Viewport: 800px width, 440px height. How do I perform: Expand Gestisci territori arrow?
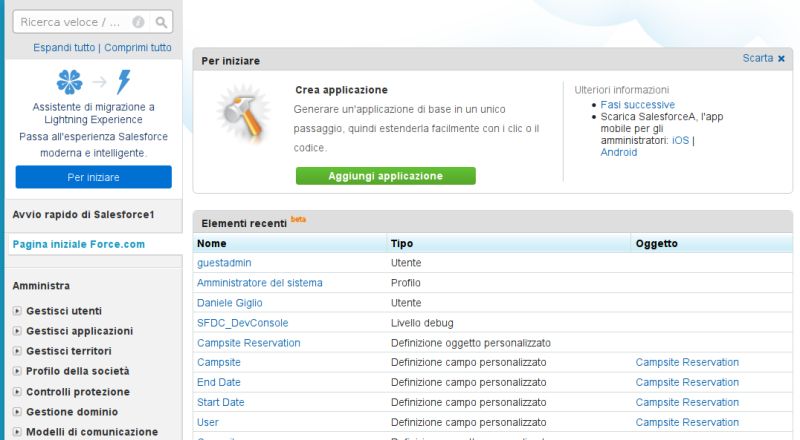click(x=17, y=351)
